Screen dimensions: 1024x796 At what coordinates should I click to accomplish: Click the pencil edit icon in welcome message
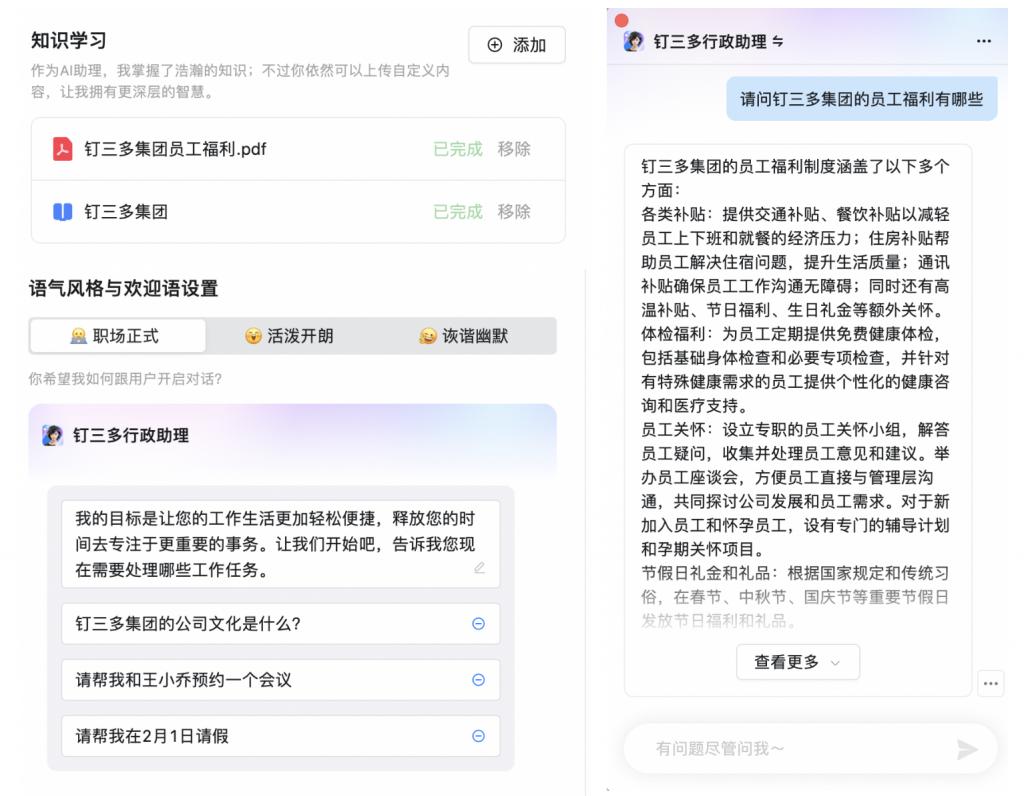(x=479, y=567)
